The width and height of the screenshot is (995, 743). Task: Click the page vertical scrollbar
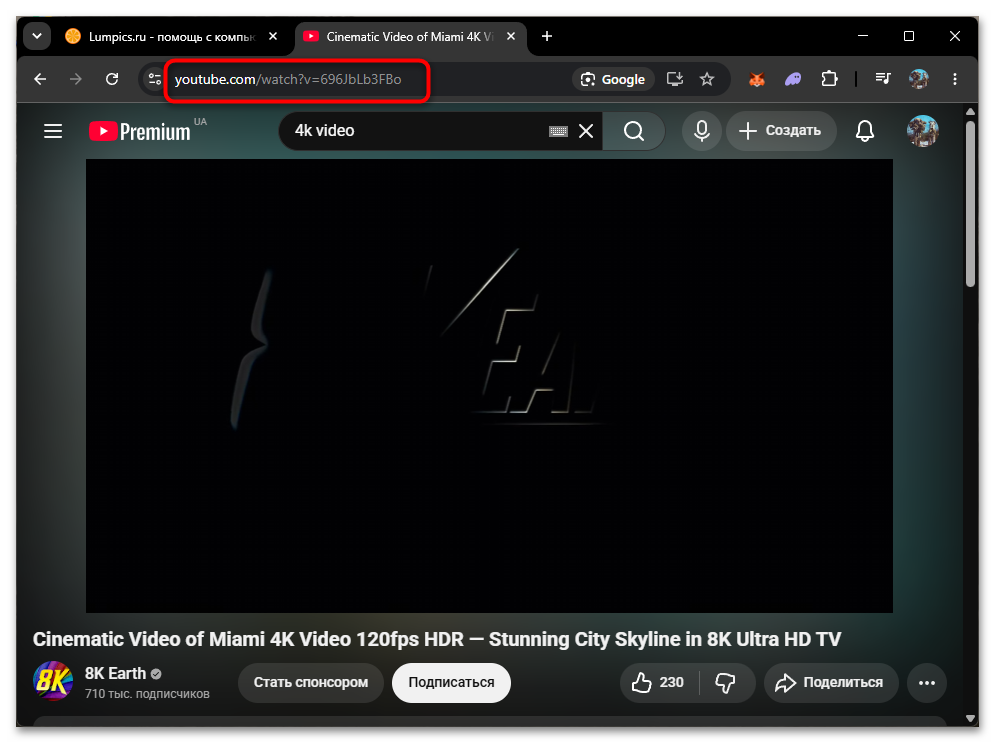(970, 204)
